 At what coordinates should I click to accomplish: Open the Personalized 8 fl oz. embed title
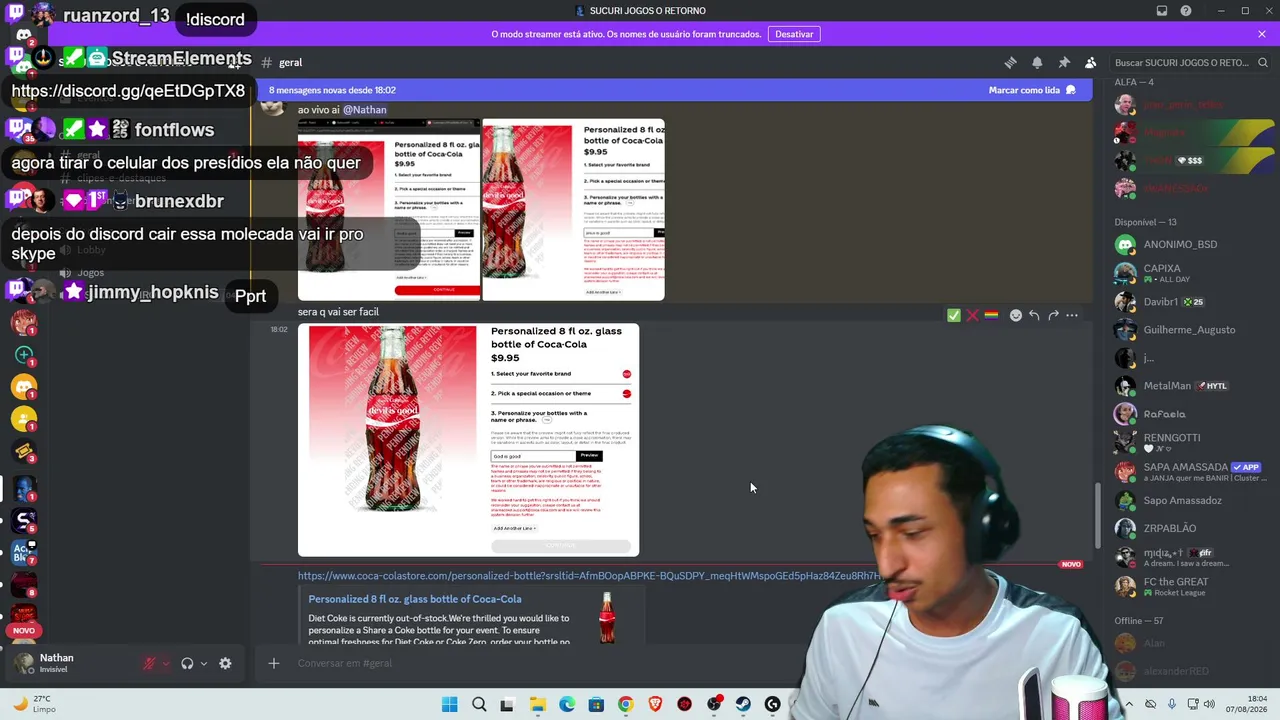415,599
